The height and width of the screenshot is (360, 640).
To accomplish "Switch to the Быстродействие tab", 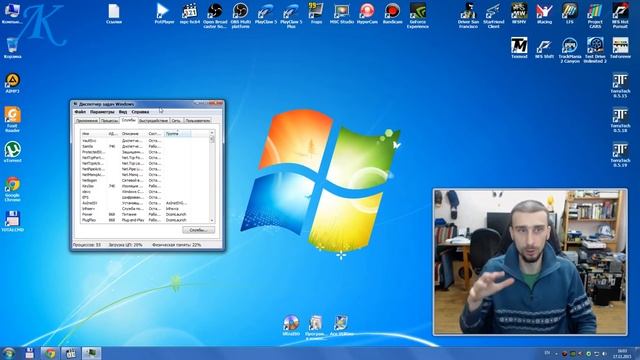I will (153, 121).
